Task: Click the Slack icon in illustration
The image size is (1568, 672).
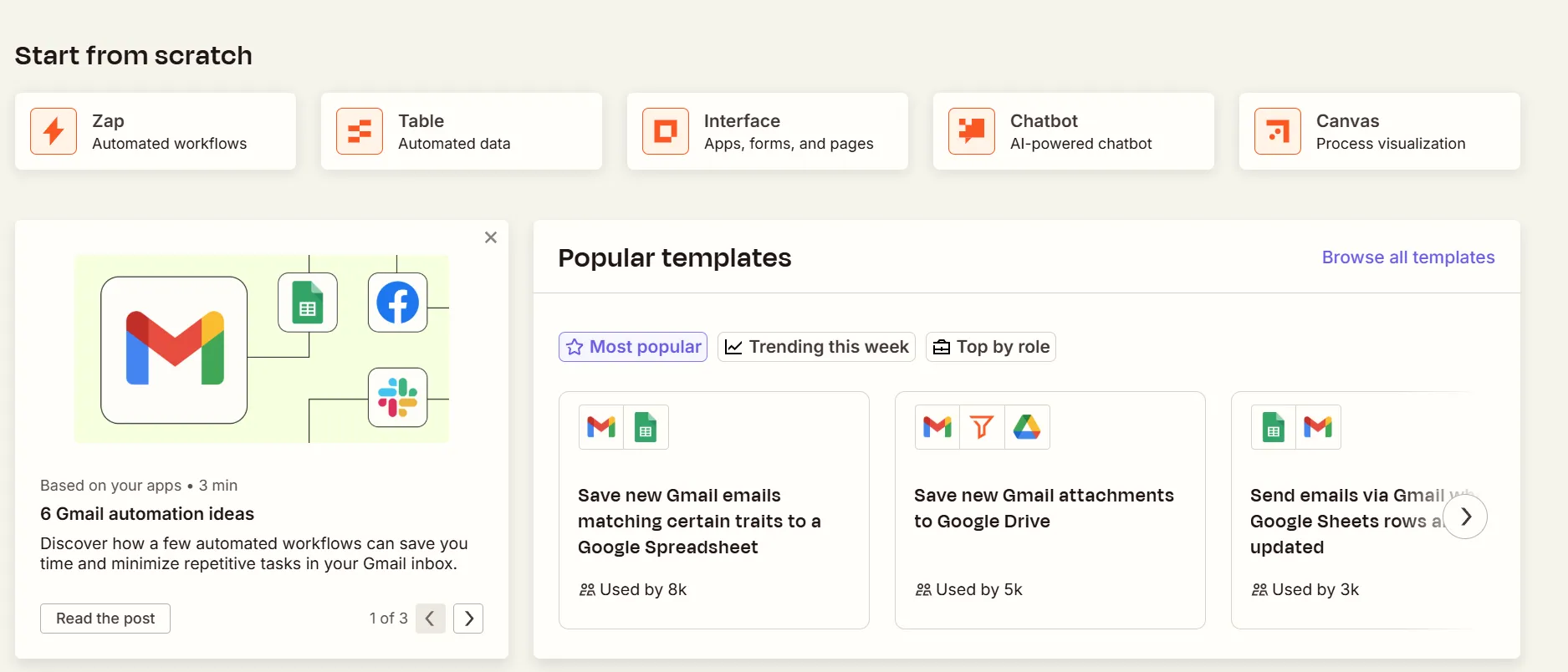Action: coord(397,397)
